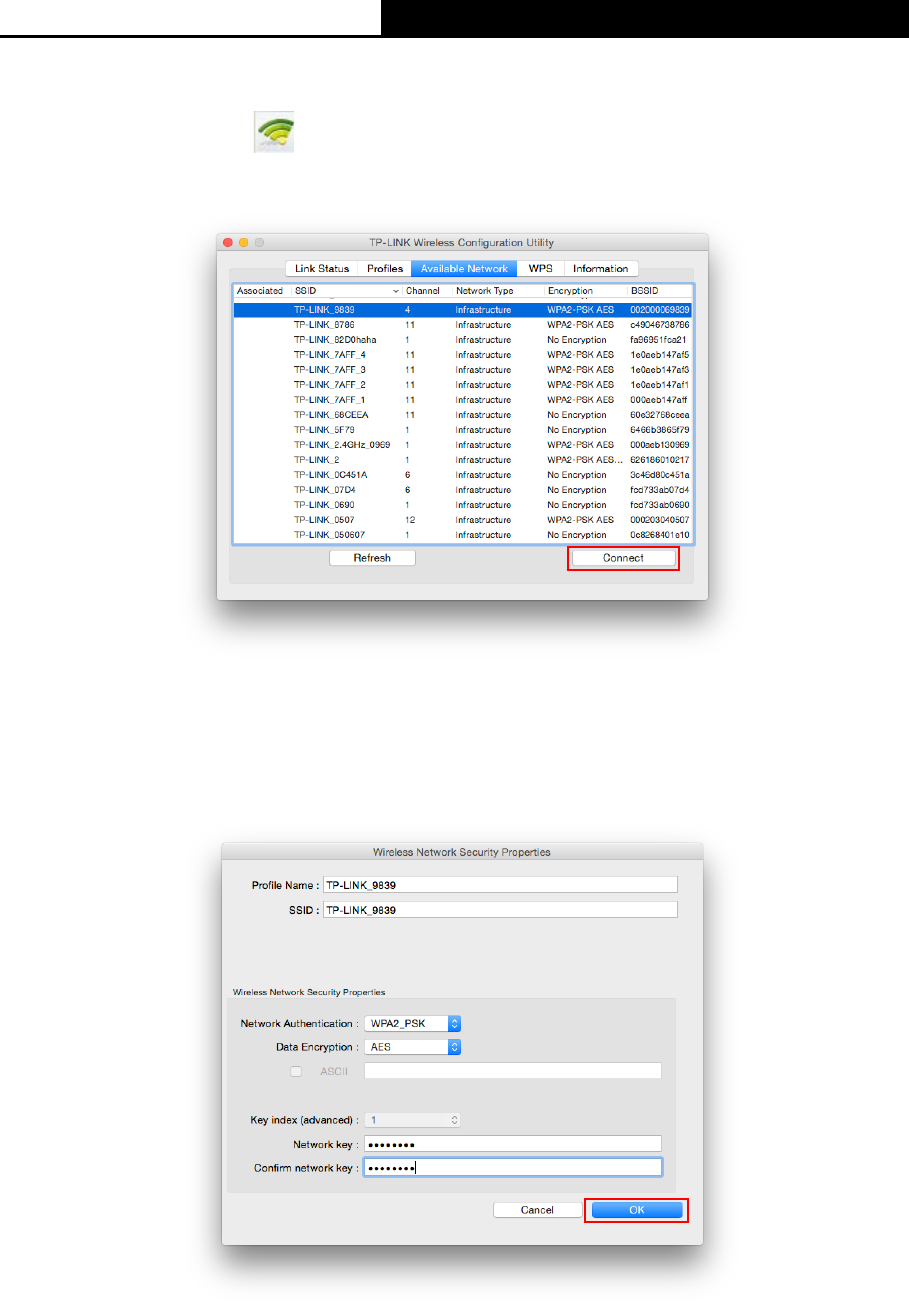Click the SSID input field

(x=500, y=910)
